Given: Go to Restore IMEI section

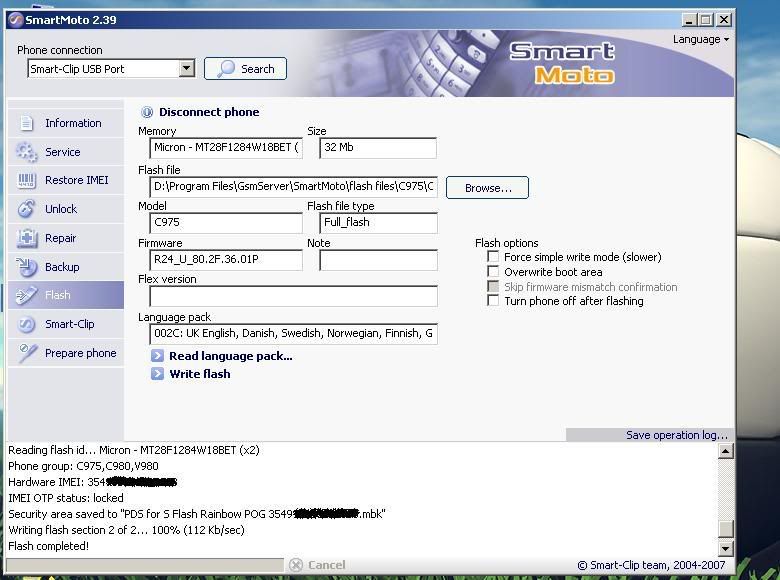Looking at the screenshot, I should click(66, 180).
